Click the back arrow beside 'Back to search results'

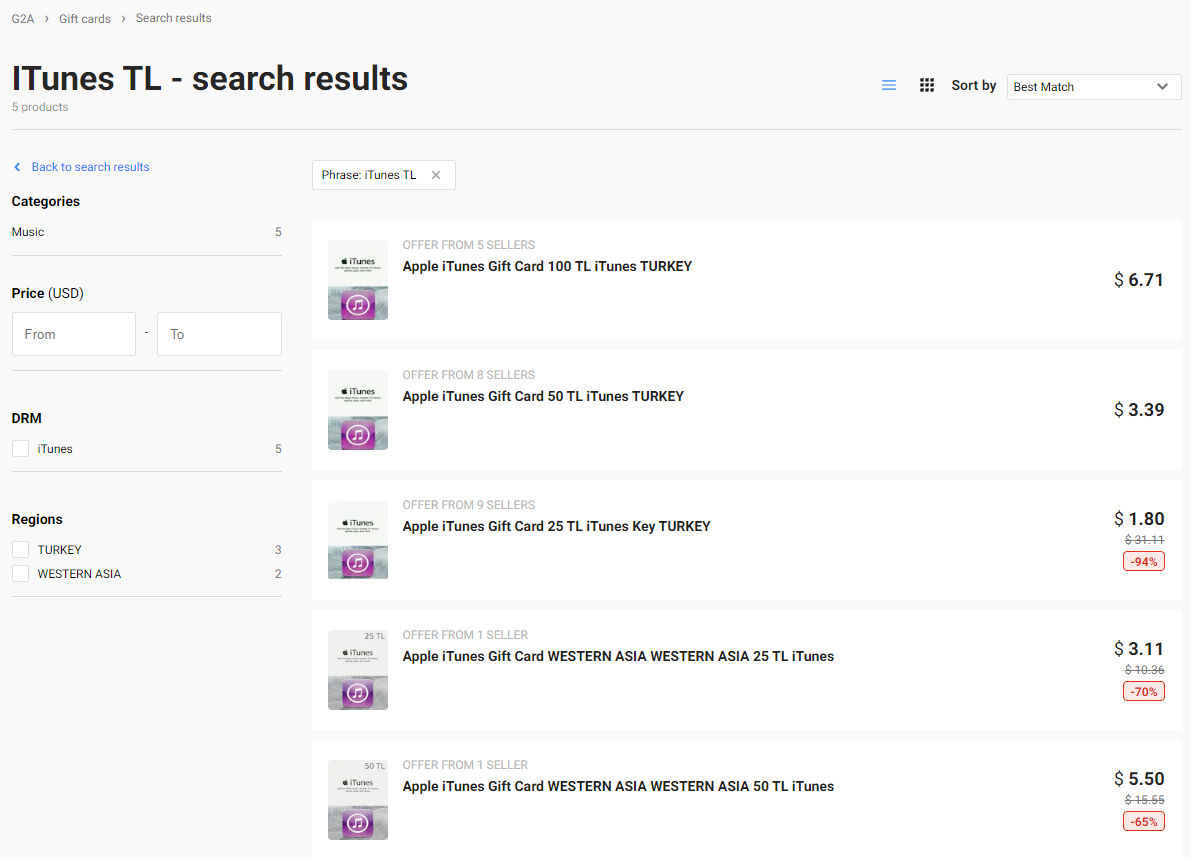(x=17, y=167)
